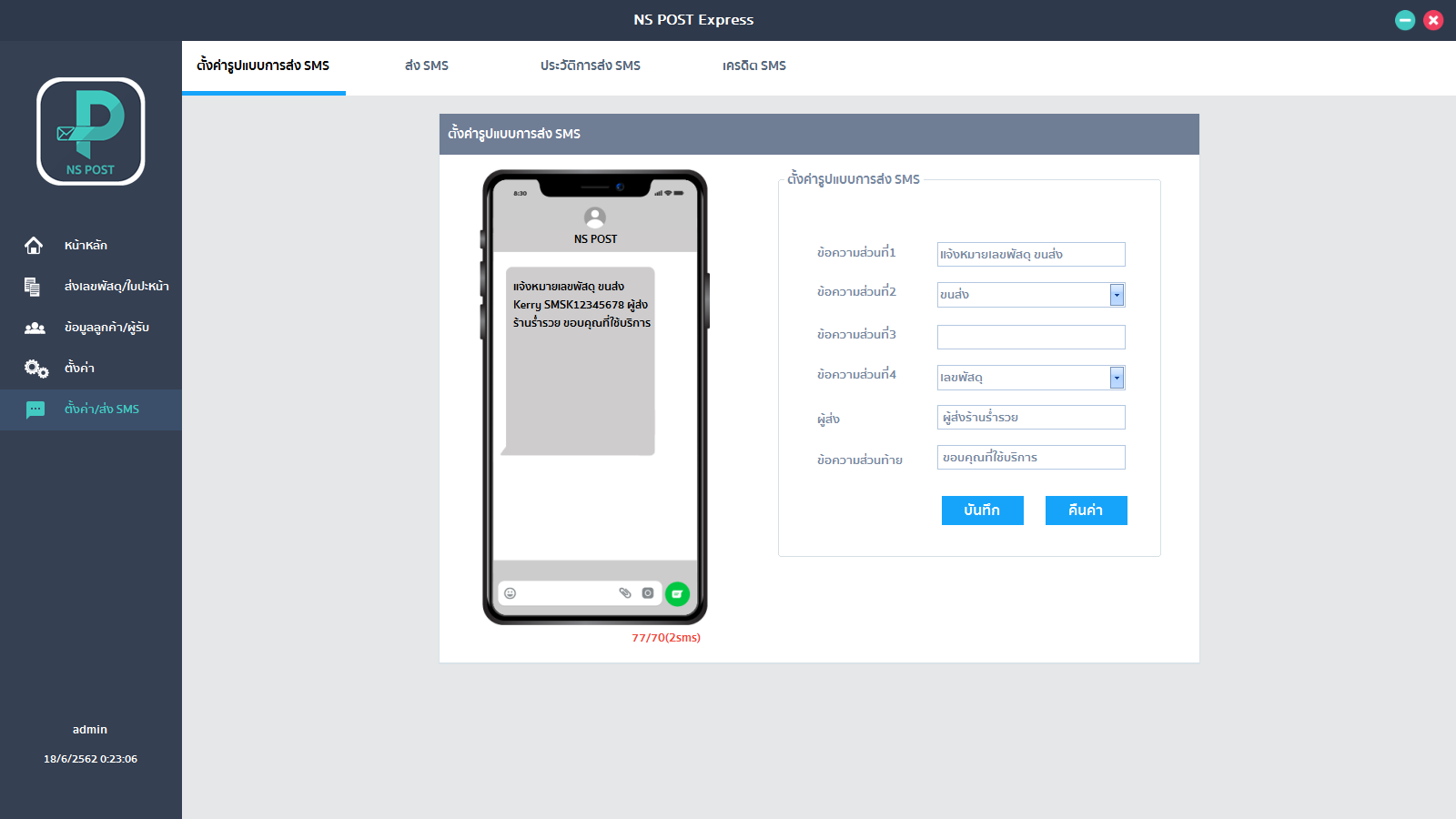Click the empty ข้อความส่วนที่3 text field
Viewport: 1456px width, 819px height.
pos(1031,337)
